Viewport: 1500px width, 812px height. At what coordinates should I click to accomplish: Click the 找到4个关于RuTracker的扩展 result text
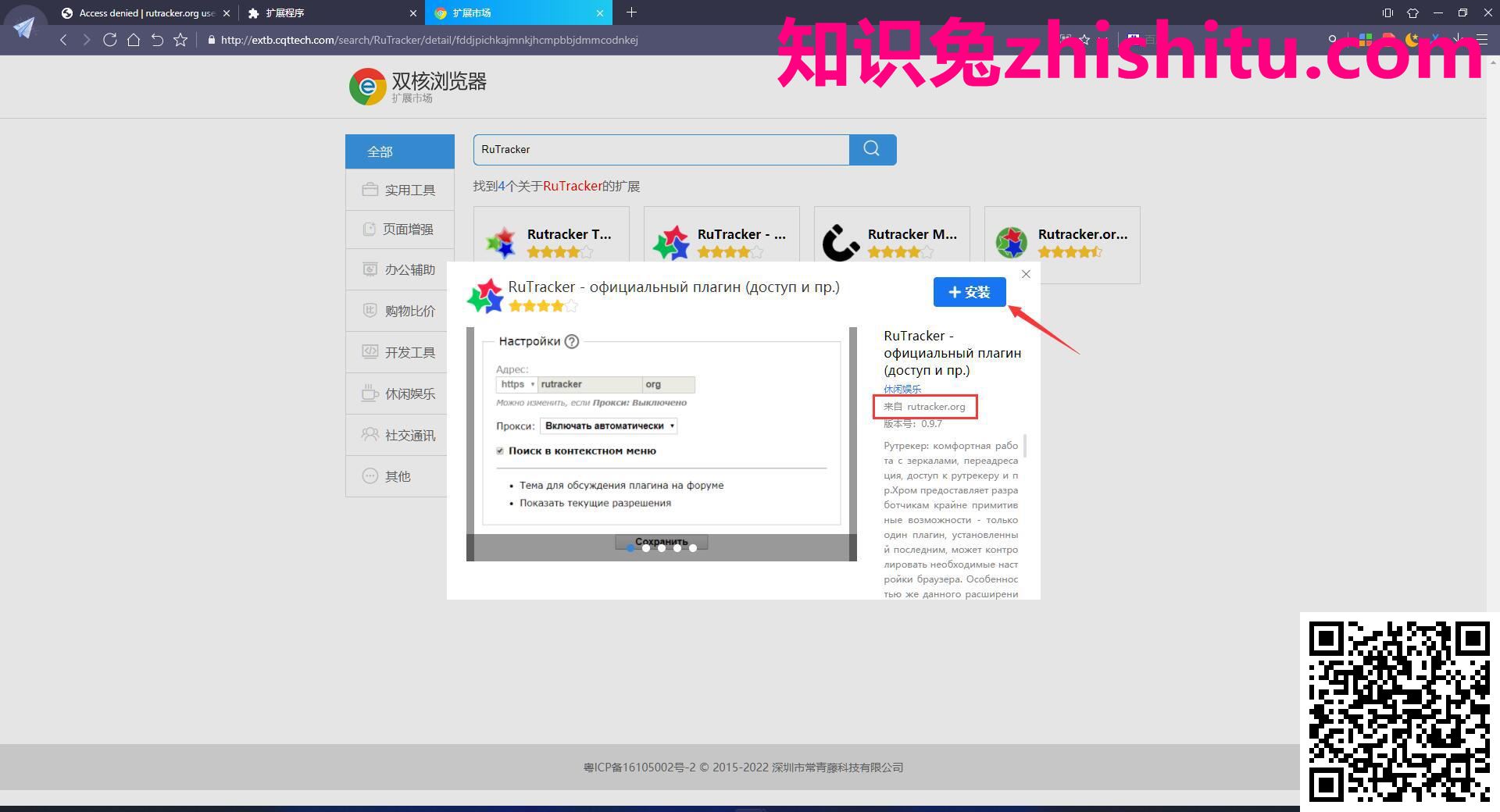tap(556, 186)
